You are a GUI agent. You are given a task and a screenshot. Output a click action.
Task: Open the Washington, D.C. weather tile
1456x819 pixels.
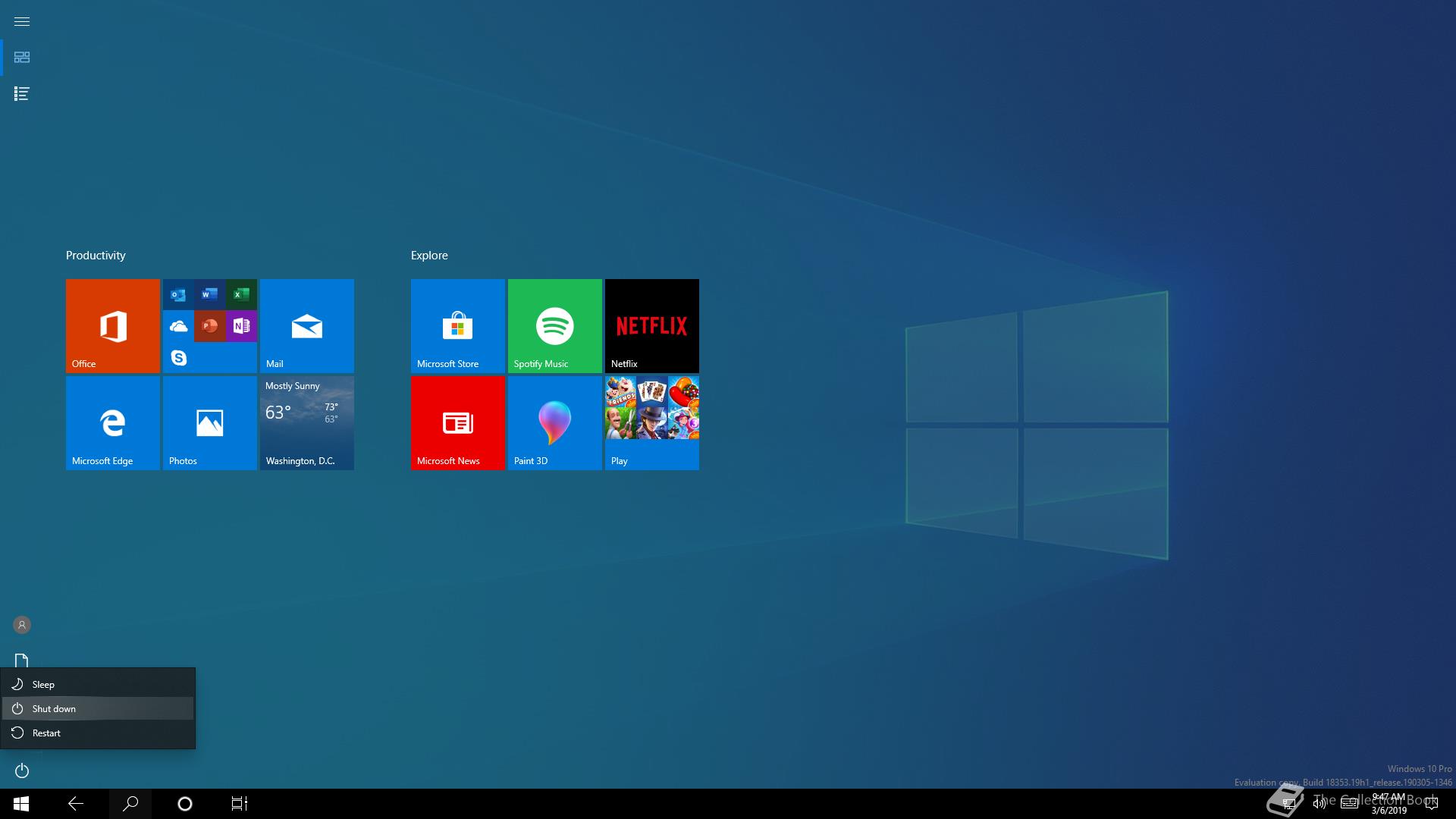[307, 423]
